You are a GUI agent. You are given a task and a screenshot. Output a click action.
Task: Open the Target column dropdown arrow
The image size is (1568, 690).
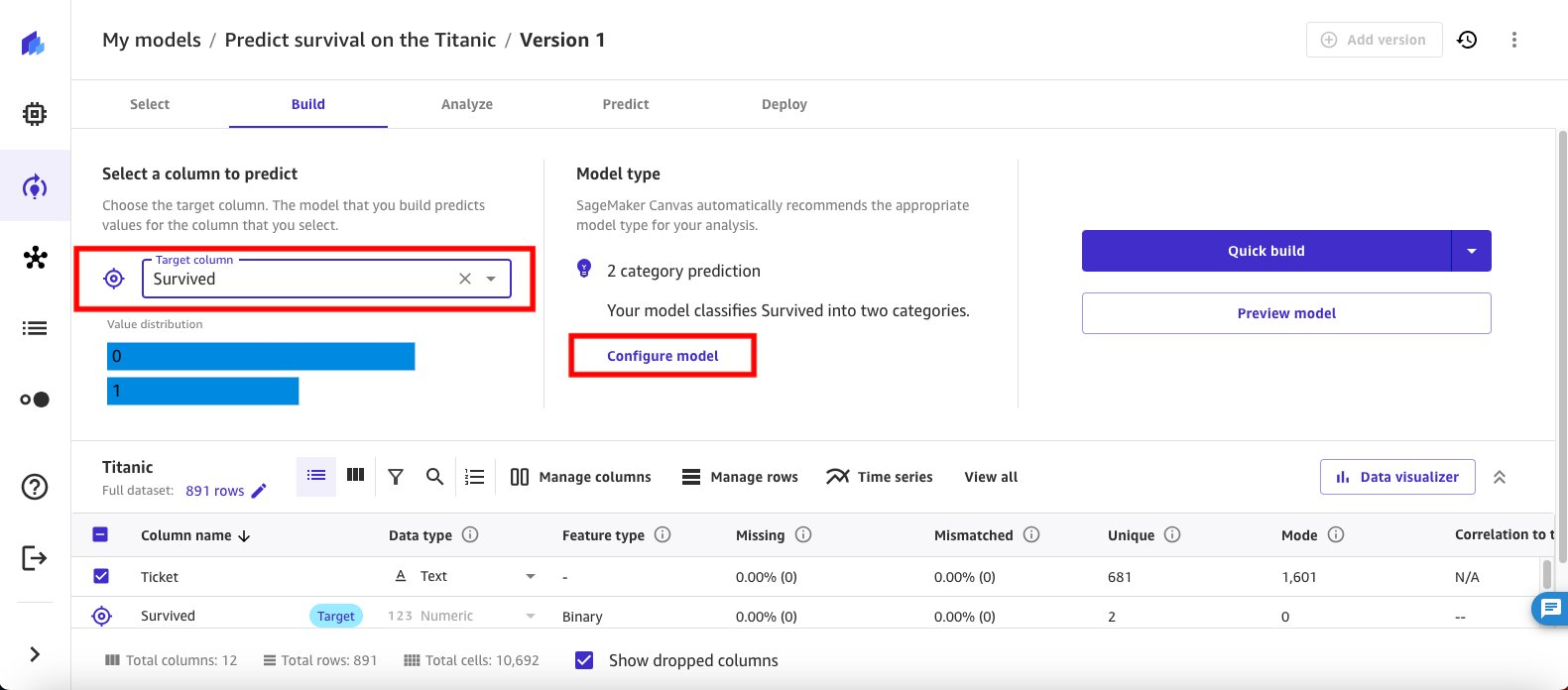[x=491, y=279]
